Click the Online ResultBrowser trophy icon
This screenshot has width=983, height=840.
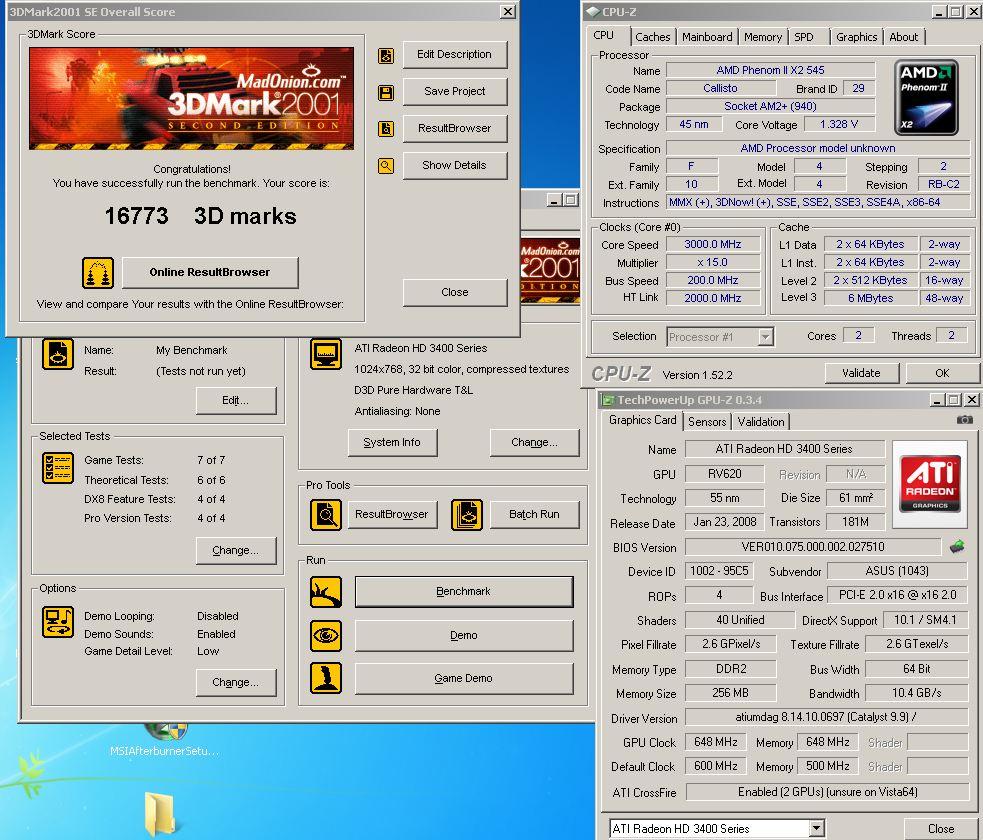pos(98,273)
